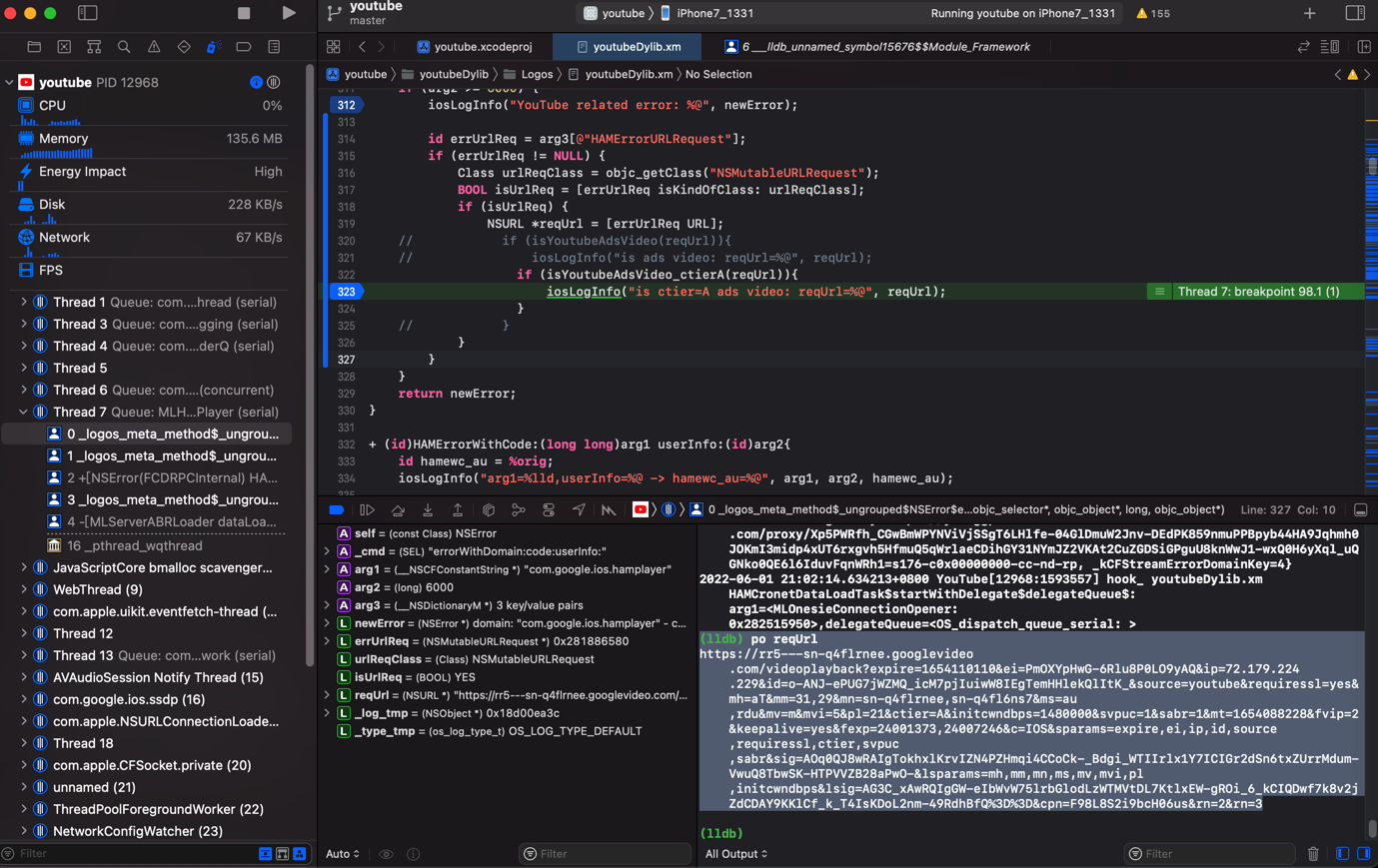This screenshot has height=868, width=1378.
Task: Toggle the inspectors panel at top right
Action: coord(1355,14)
